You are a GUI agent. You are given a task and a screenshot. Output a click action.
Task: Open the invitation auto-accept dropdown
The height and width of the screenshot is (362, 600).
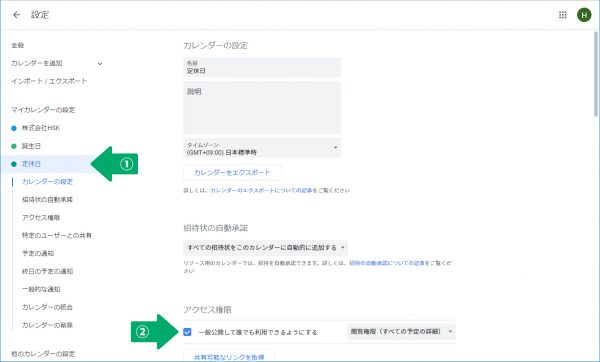click(266, 248)
